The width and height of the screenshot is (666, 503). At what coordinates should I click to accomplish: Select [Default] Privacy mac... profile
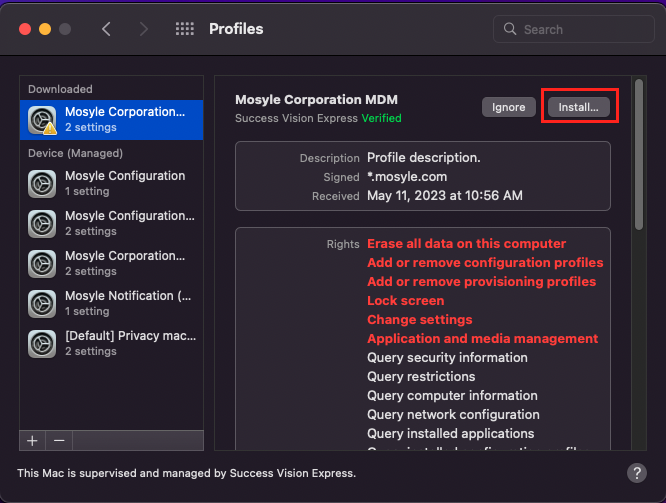coord(111,343)
